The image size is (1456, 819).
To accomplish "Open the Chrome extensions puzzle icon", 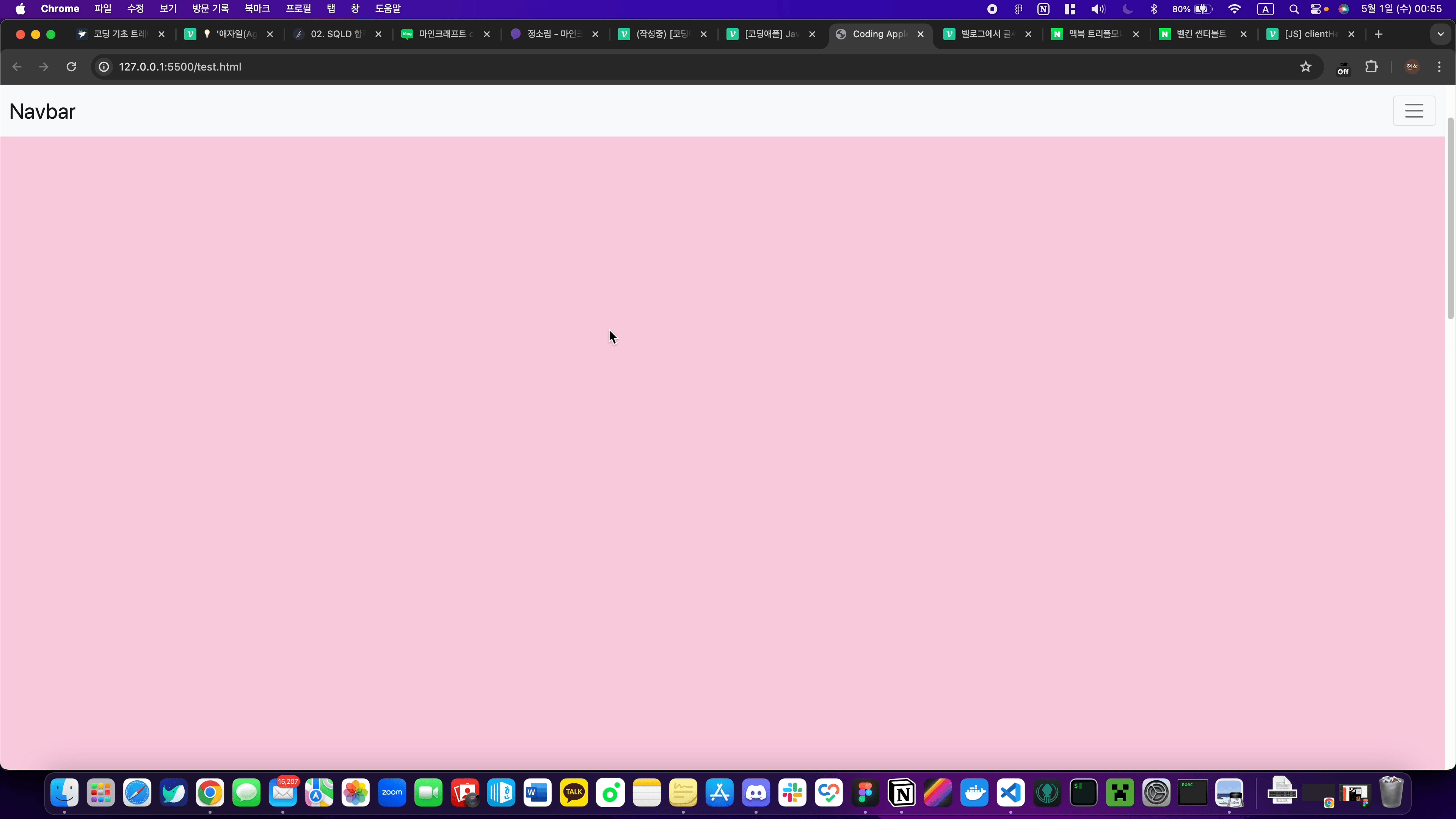I will (1371, 67).
